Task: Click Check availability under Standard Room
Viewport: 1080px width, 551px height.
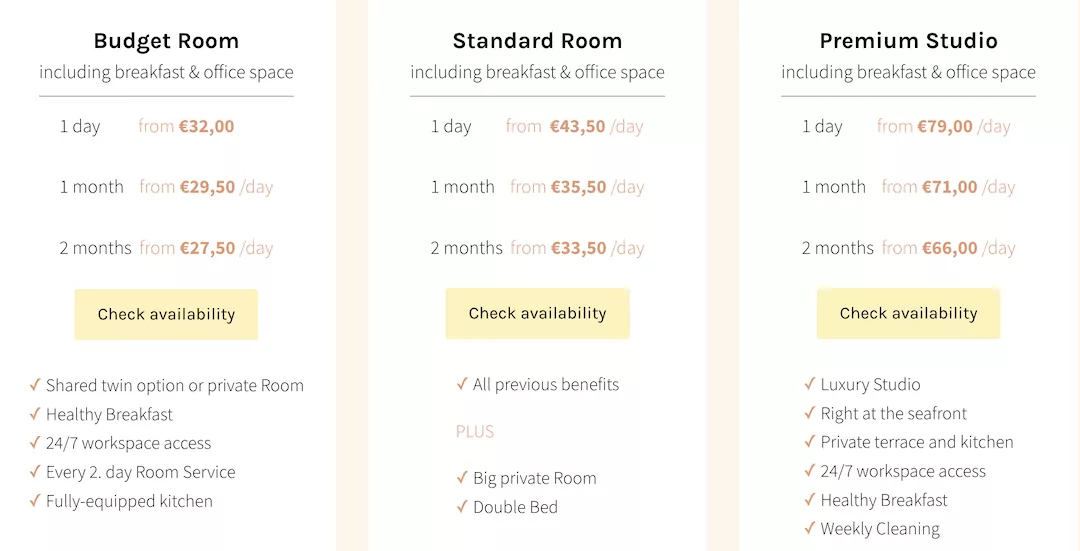Action: pyautogui.click(x=537, y=313)
